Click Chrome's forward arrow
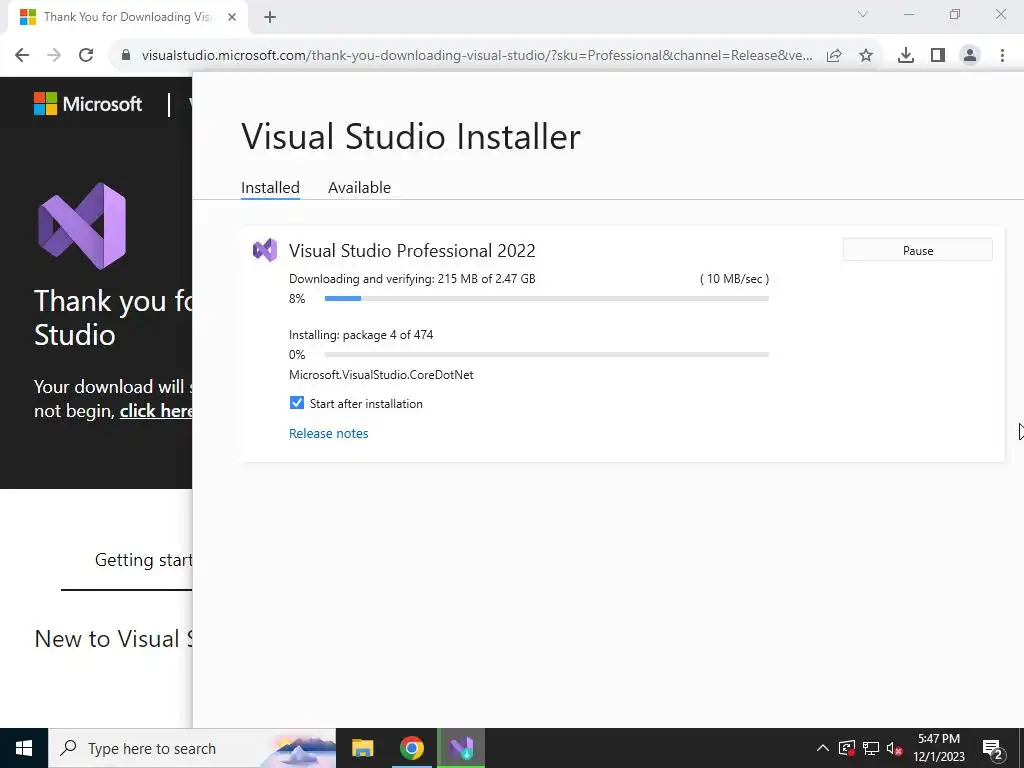 (54, 55)
